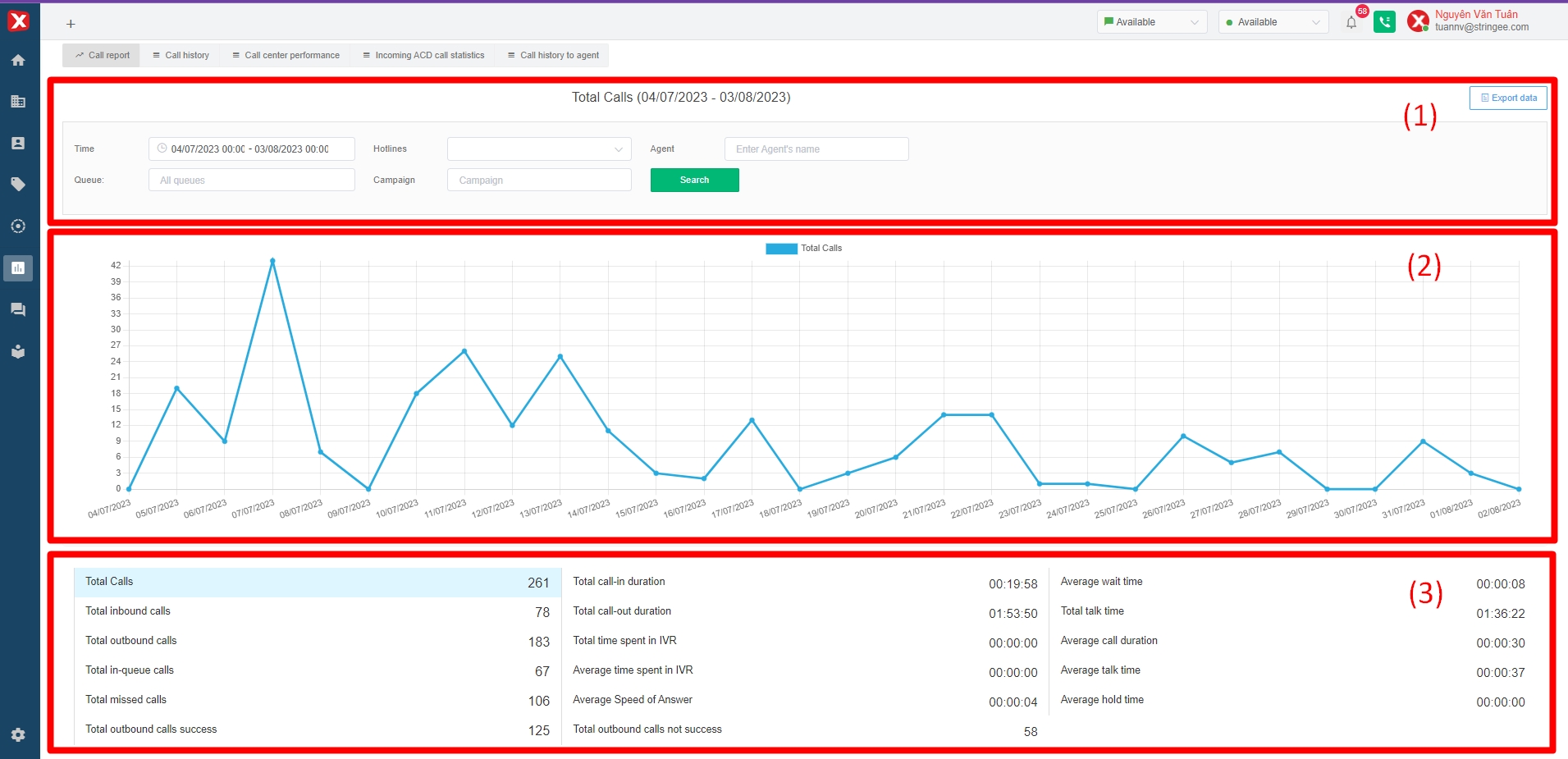Screen dimensions: 1568x759
Task: Open the chat bubbles icon in sidebar
Action: pyautogui.click(x=18, y=309)
